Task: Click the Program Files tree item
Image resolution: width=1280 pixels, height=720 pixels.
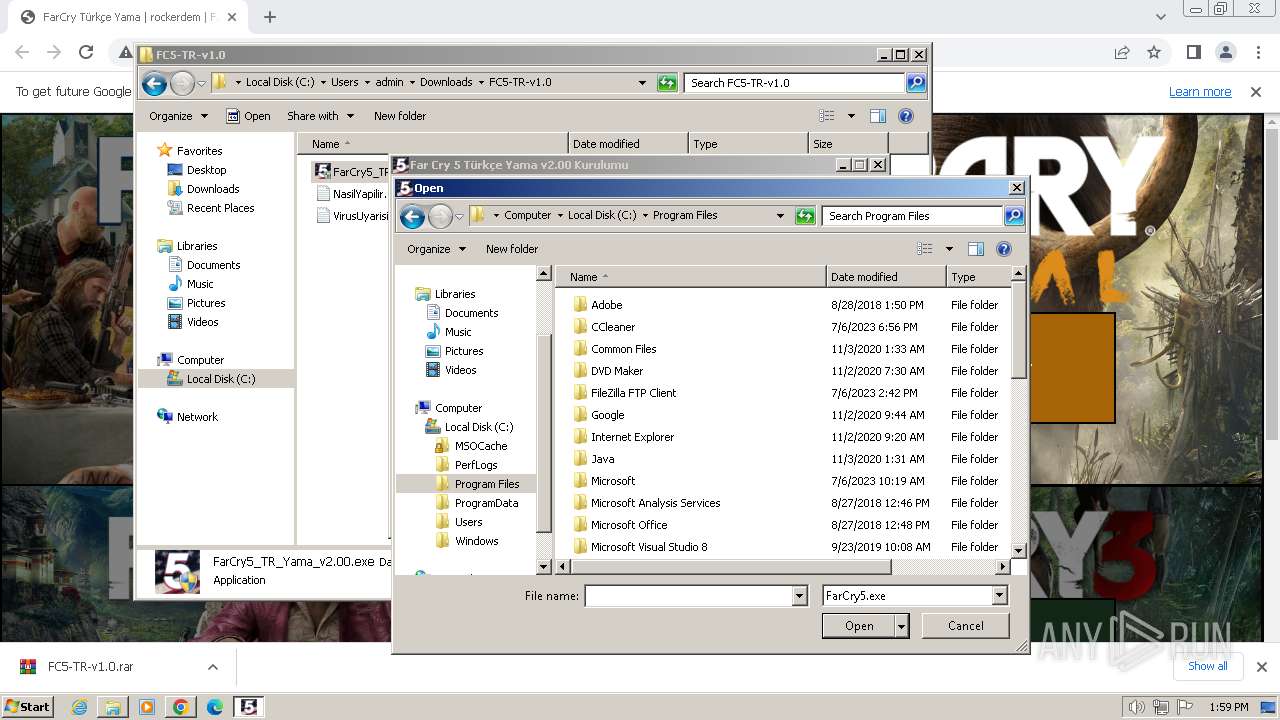Action: [x=486, y=484]
